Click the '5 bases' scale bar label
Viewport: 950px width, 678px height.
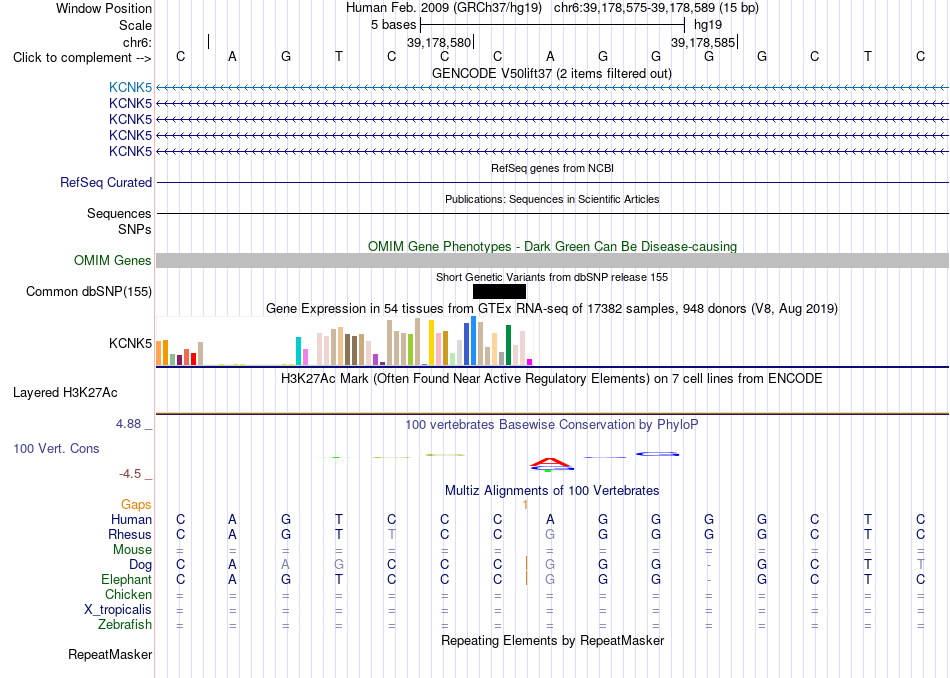(394, 25)
